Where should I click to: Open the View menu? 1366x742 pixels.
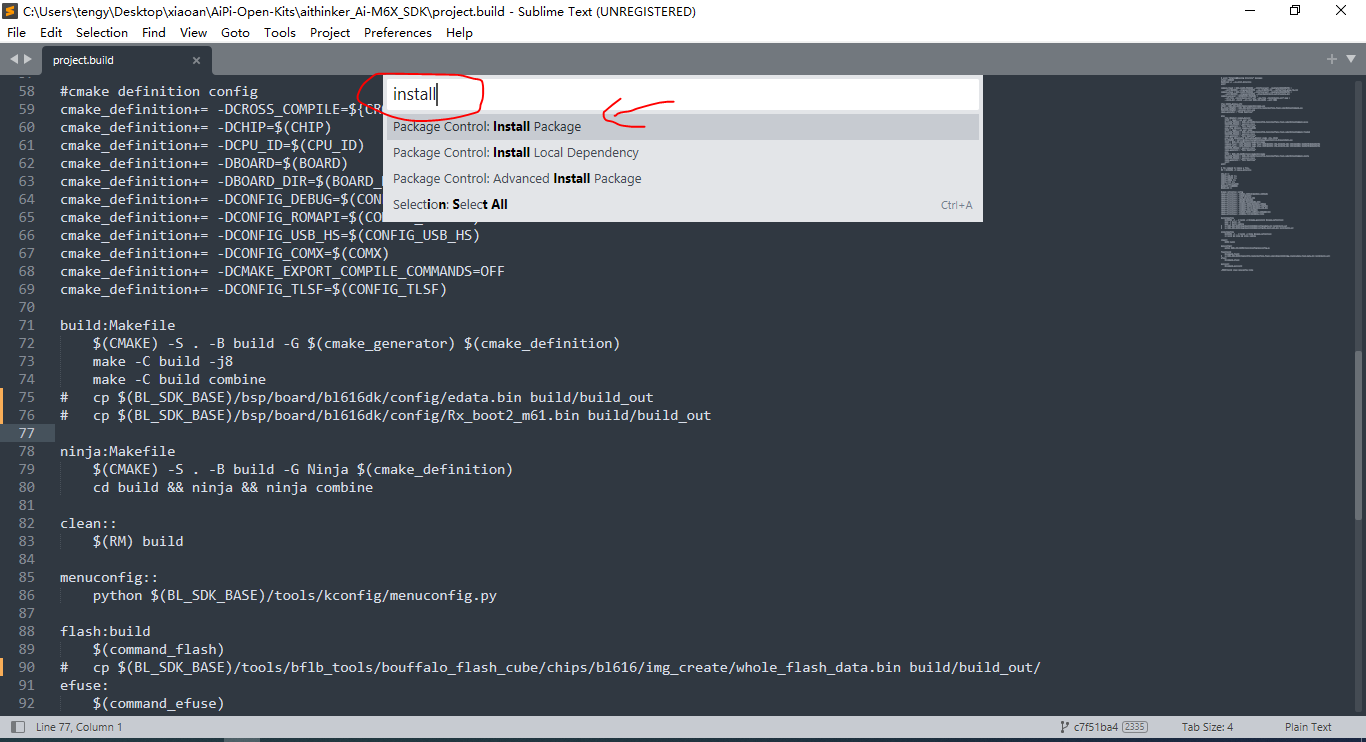coord(194,33)
